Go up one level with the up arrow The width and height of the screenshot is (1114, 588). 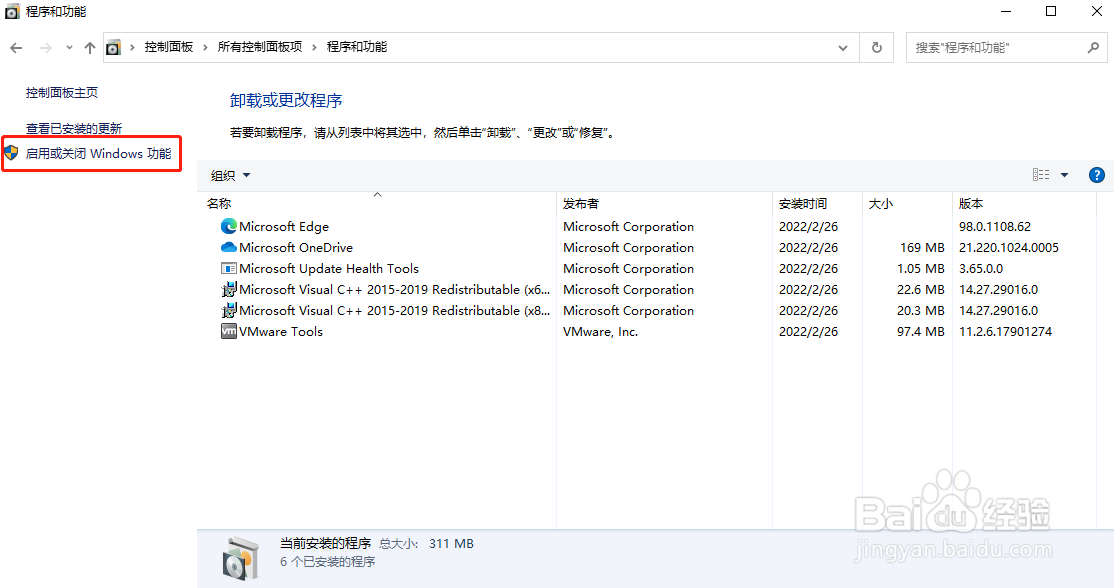pos(90,48)
